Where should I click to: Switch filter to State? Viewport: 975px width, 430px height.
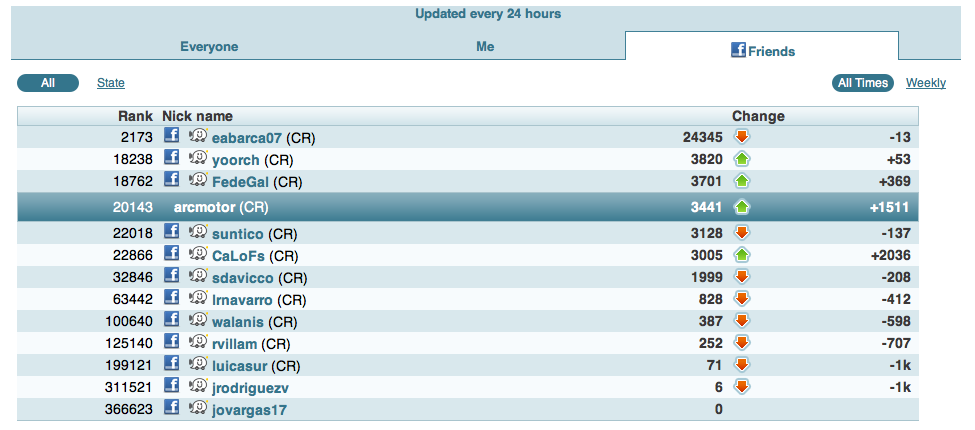[x=111, y=83]
